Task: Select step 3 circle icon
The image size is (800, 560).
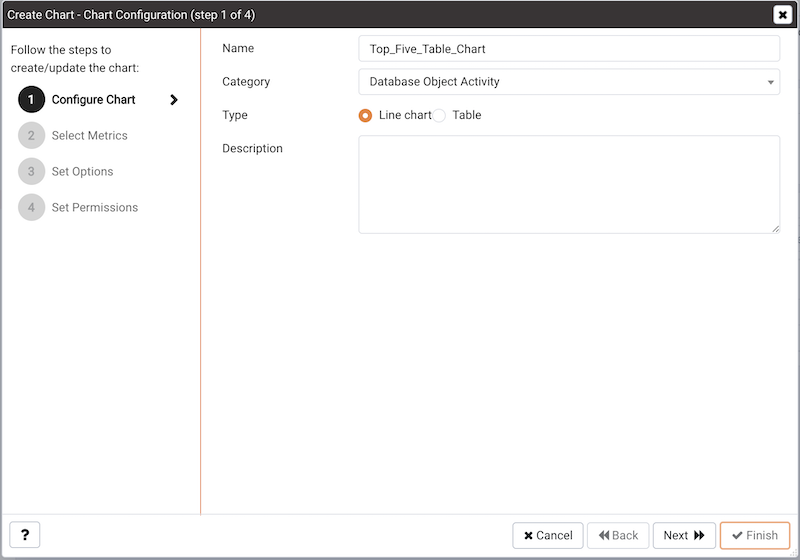Action: click(32, 171)
